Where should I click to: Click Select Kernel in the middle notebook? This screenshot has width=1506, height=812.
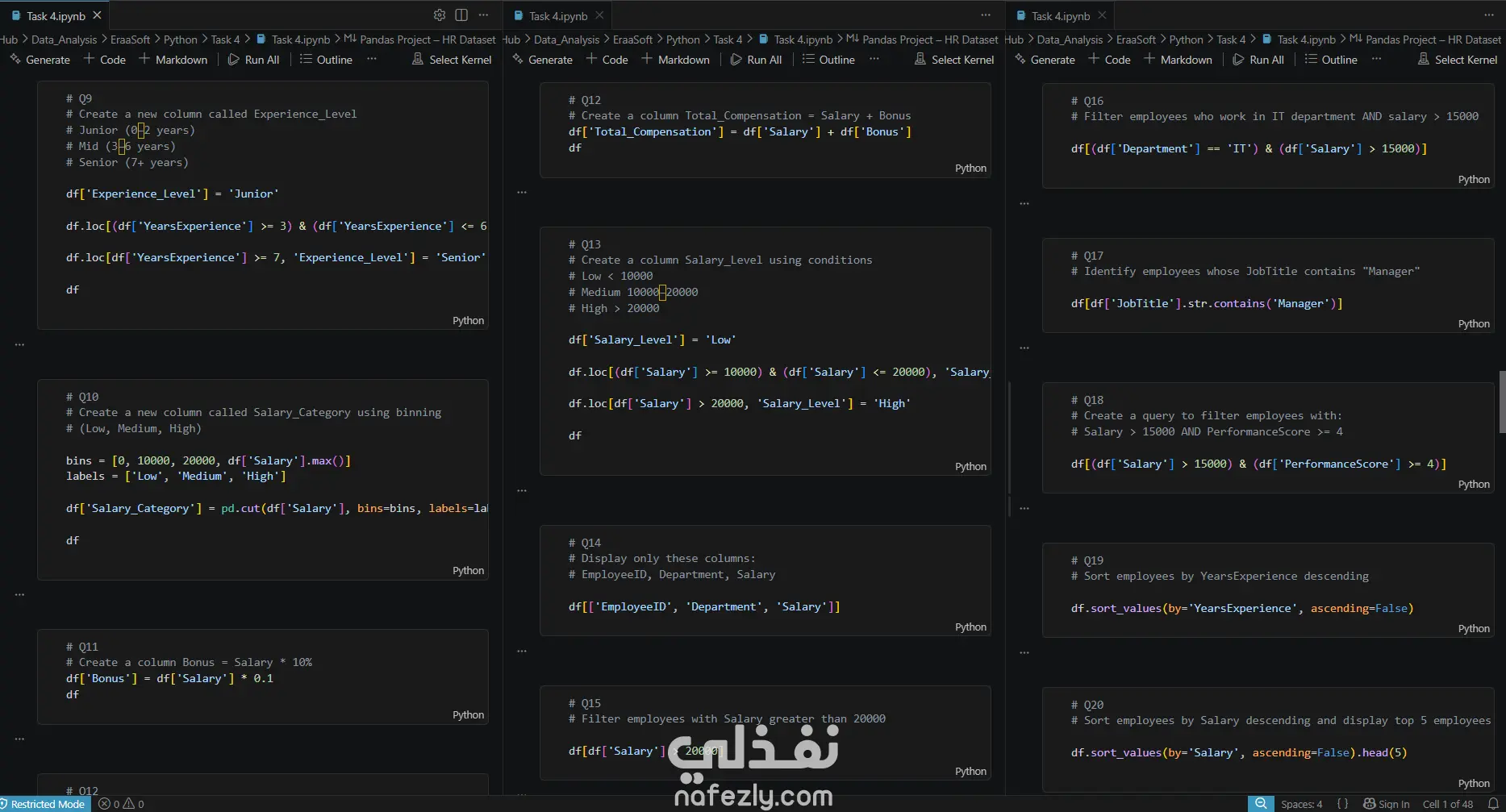pos(954,60)
